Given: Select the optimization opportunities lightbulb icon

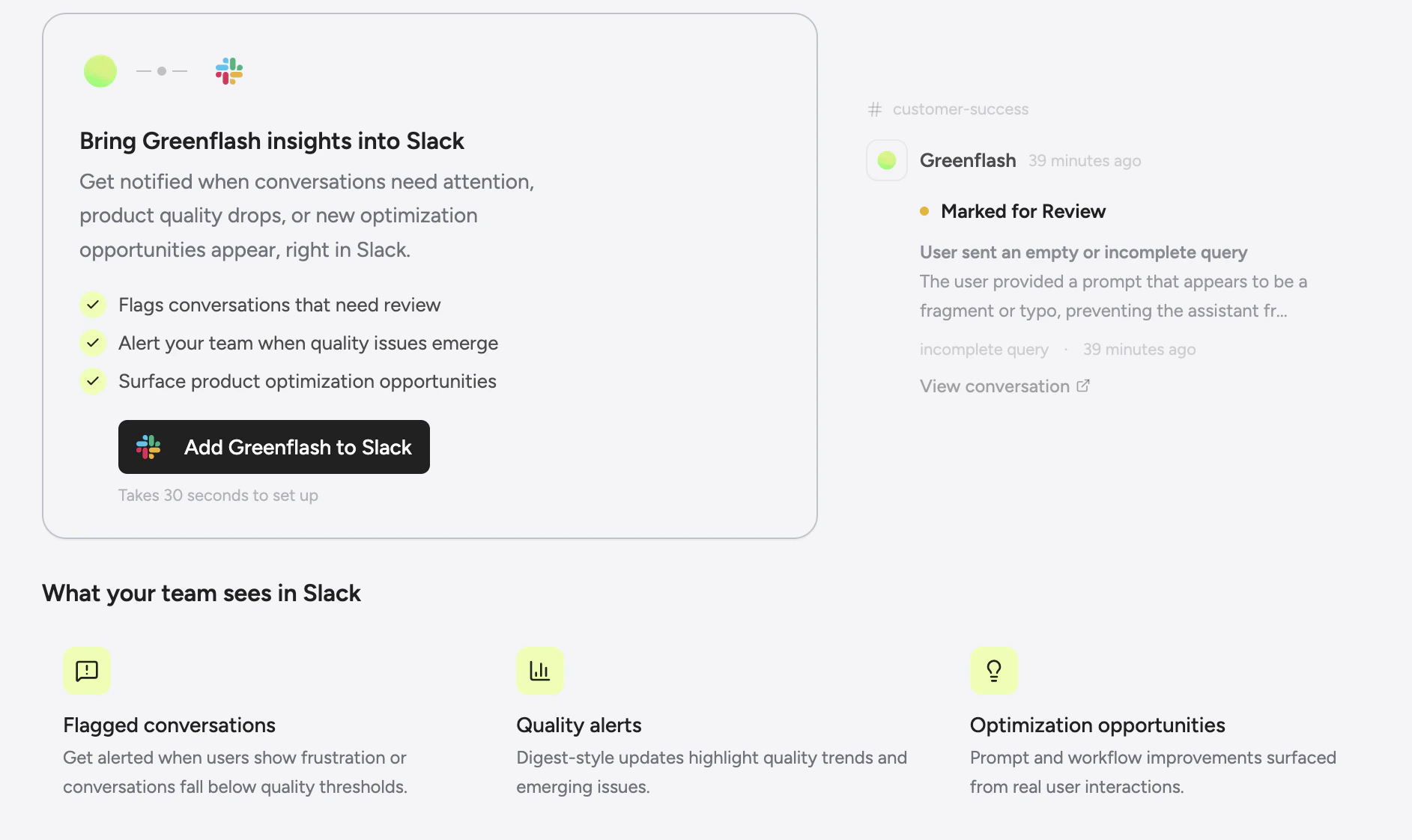Looking at the screenshot, I should tap(994, 671).
